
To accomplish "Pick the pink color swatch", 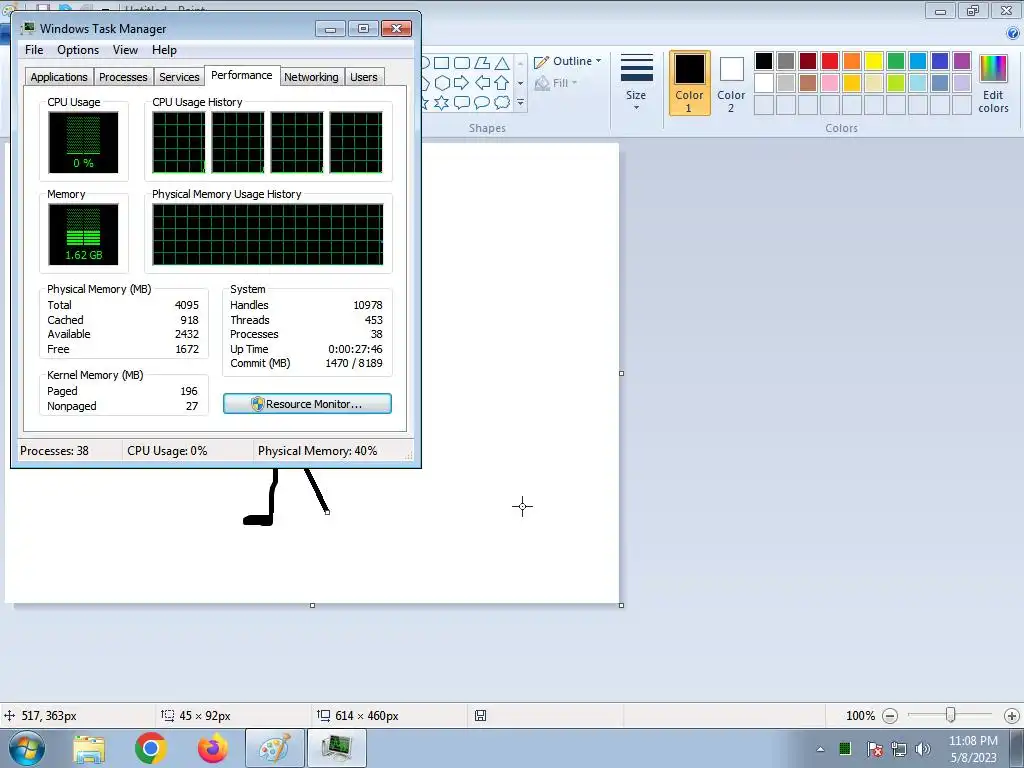I will [x=829, y=83].
